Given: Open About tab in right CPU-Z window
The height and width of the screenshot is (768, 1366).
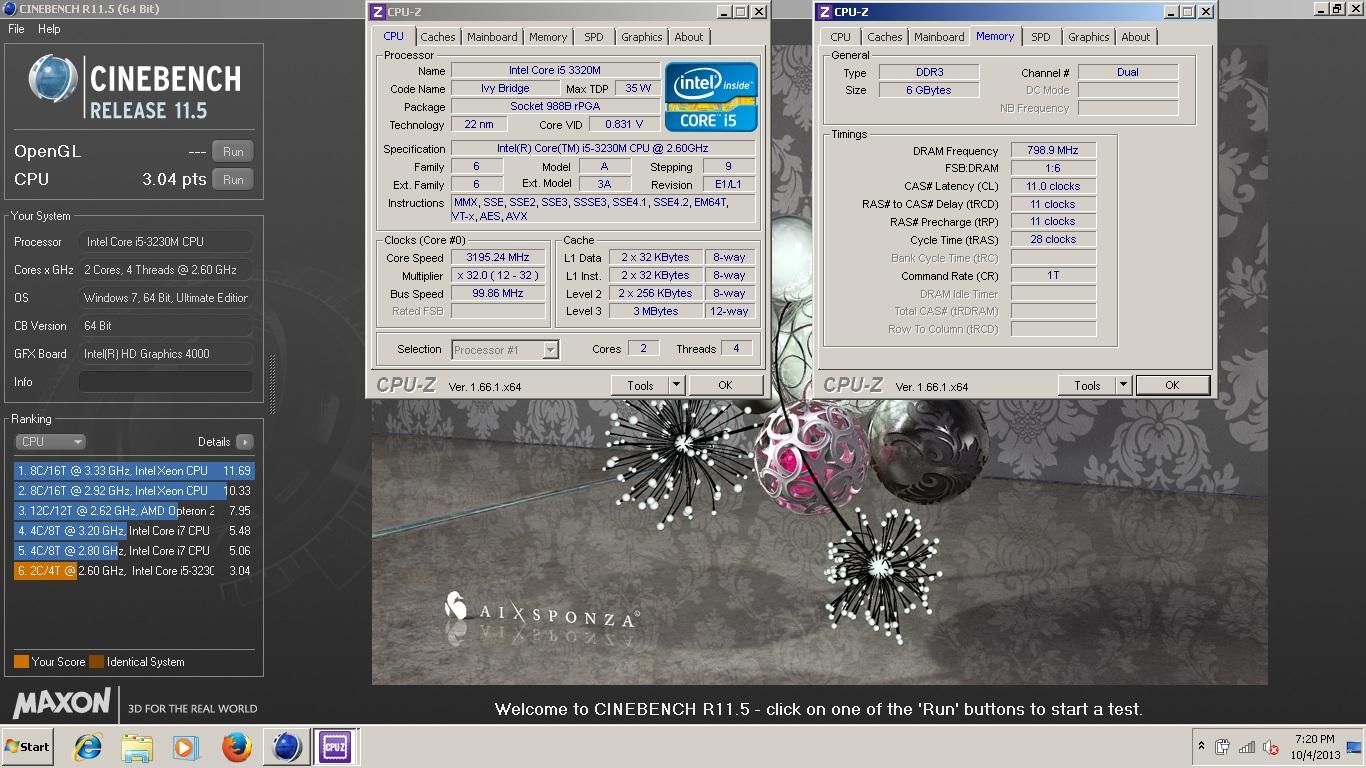Looking at the screenshot, I should 1135,37.
